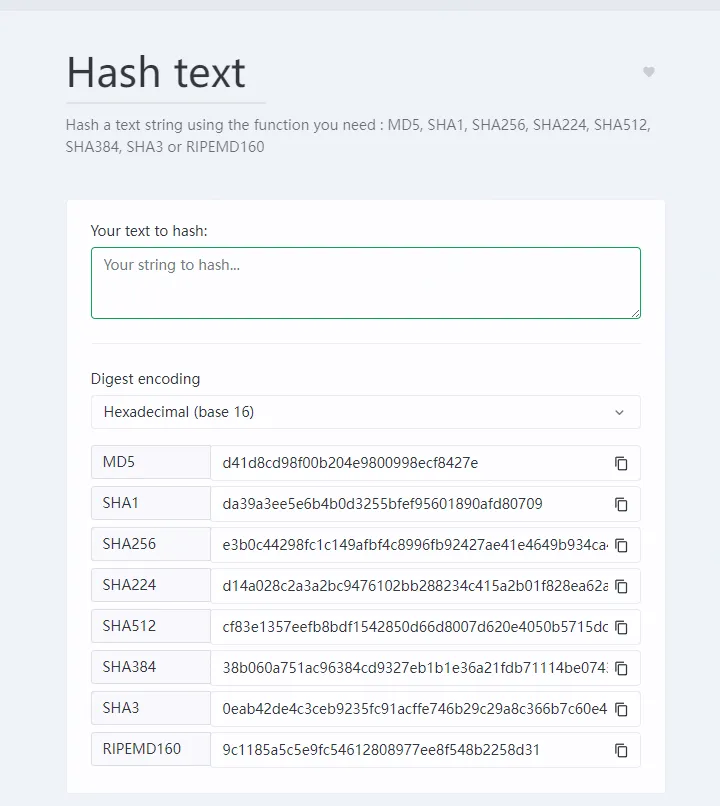Click the SHA1 hash output field
Viewport: 720px width, 806px height.
click(410, 504)
